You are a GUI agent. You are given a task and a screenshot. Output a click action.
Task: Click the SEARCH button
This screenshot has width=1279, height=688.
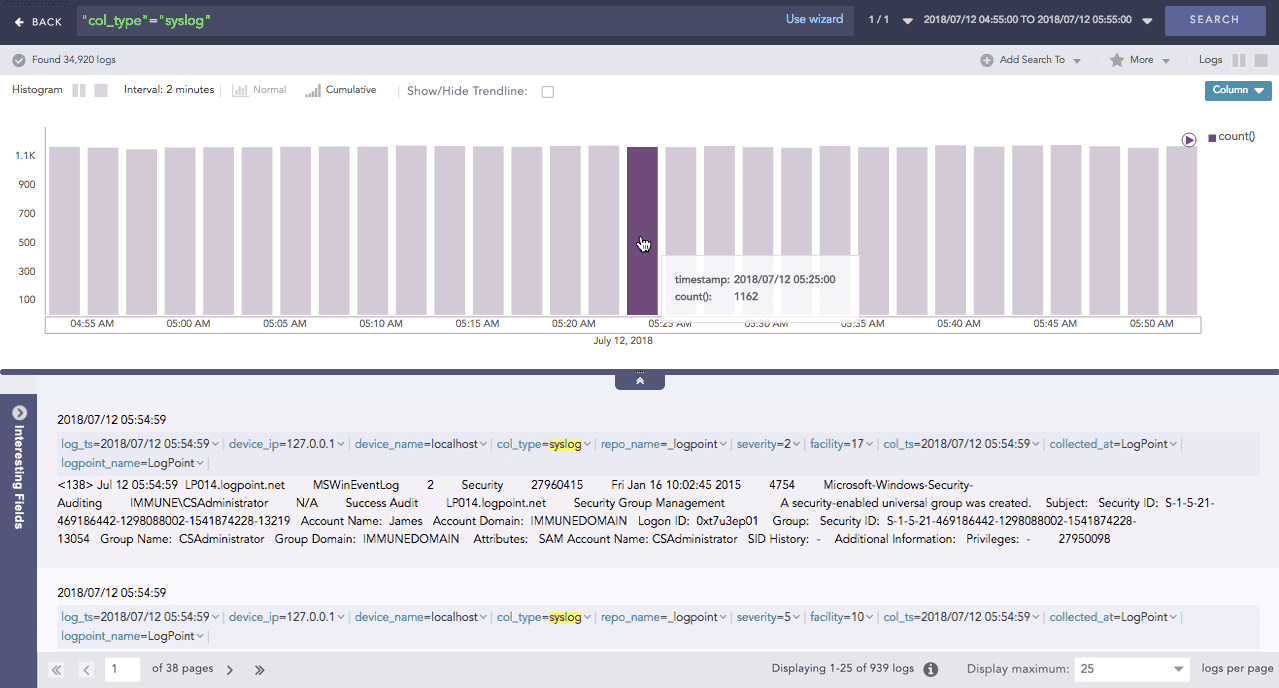tap(1214, 19)
